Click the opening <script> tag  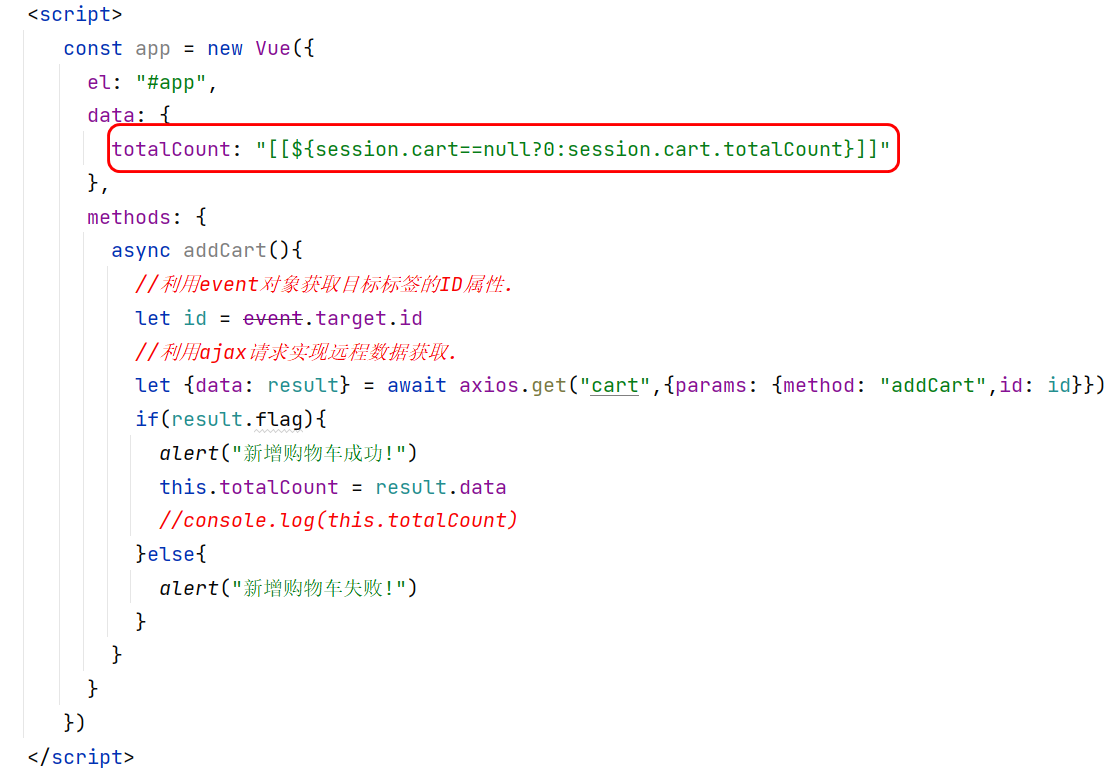[x=75, y=14]
